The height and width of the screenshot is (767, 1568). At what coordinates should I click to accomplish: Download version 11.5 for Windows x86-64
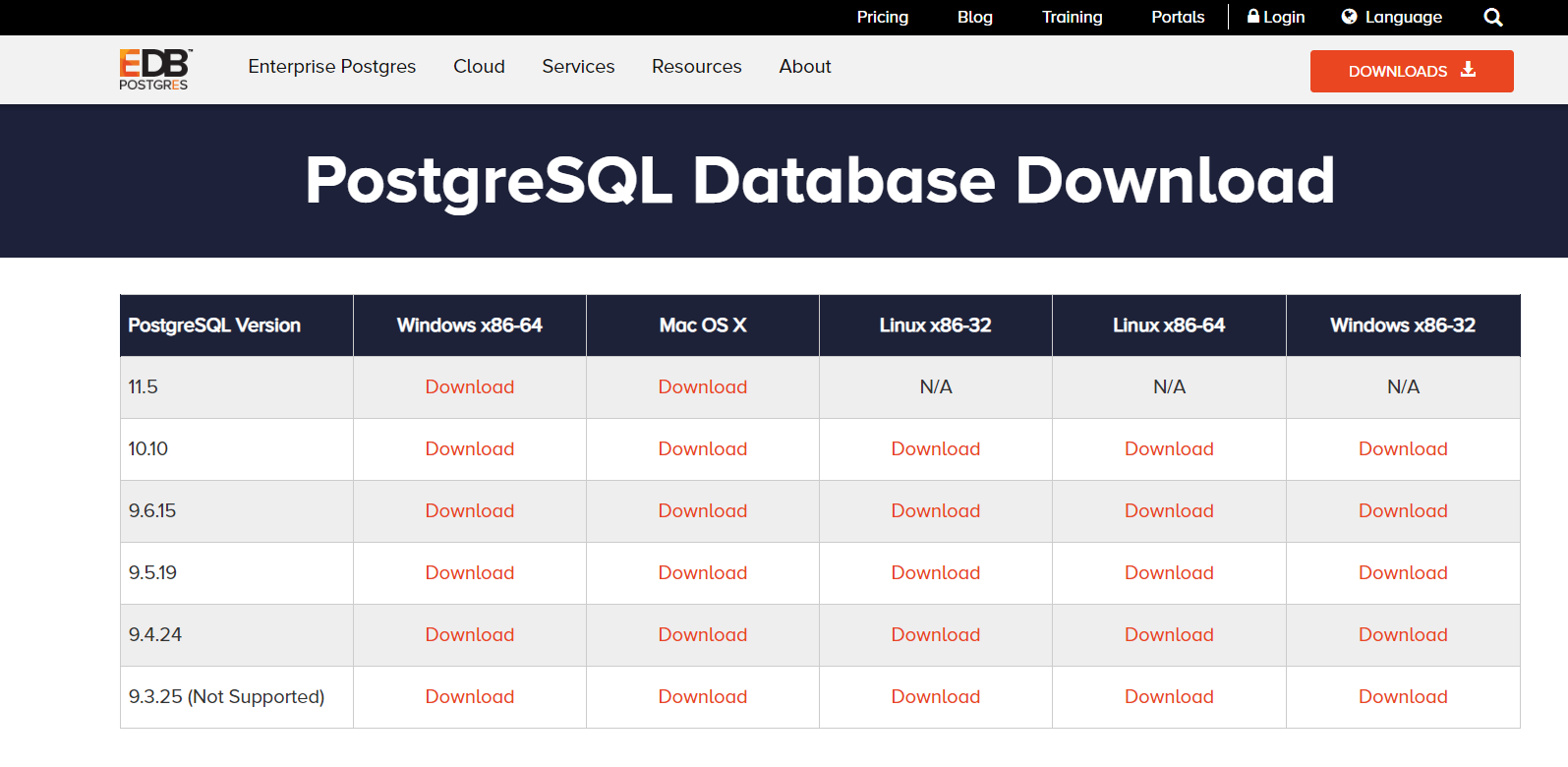click(470, 387)
